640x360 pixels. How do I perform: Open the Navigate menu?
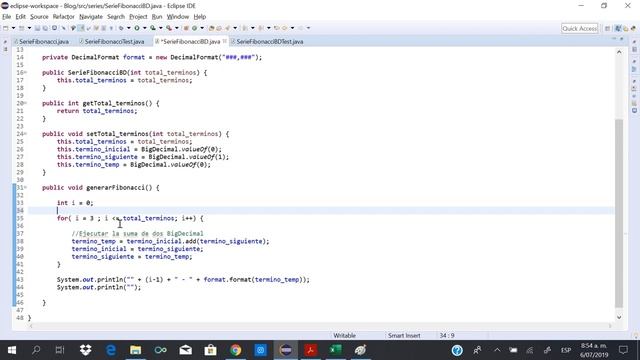(x=91, y=17)
